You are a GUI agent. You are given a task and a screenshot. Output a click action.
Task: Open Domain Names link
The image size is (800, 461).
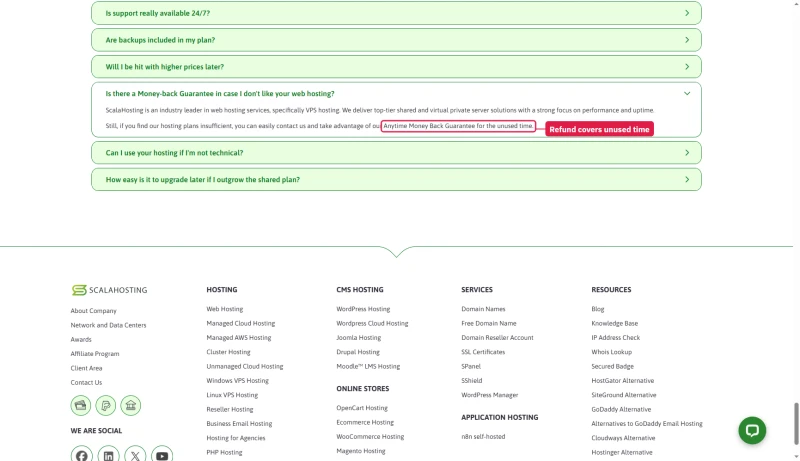(483, 309)
